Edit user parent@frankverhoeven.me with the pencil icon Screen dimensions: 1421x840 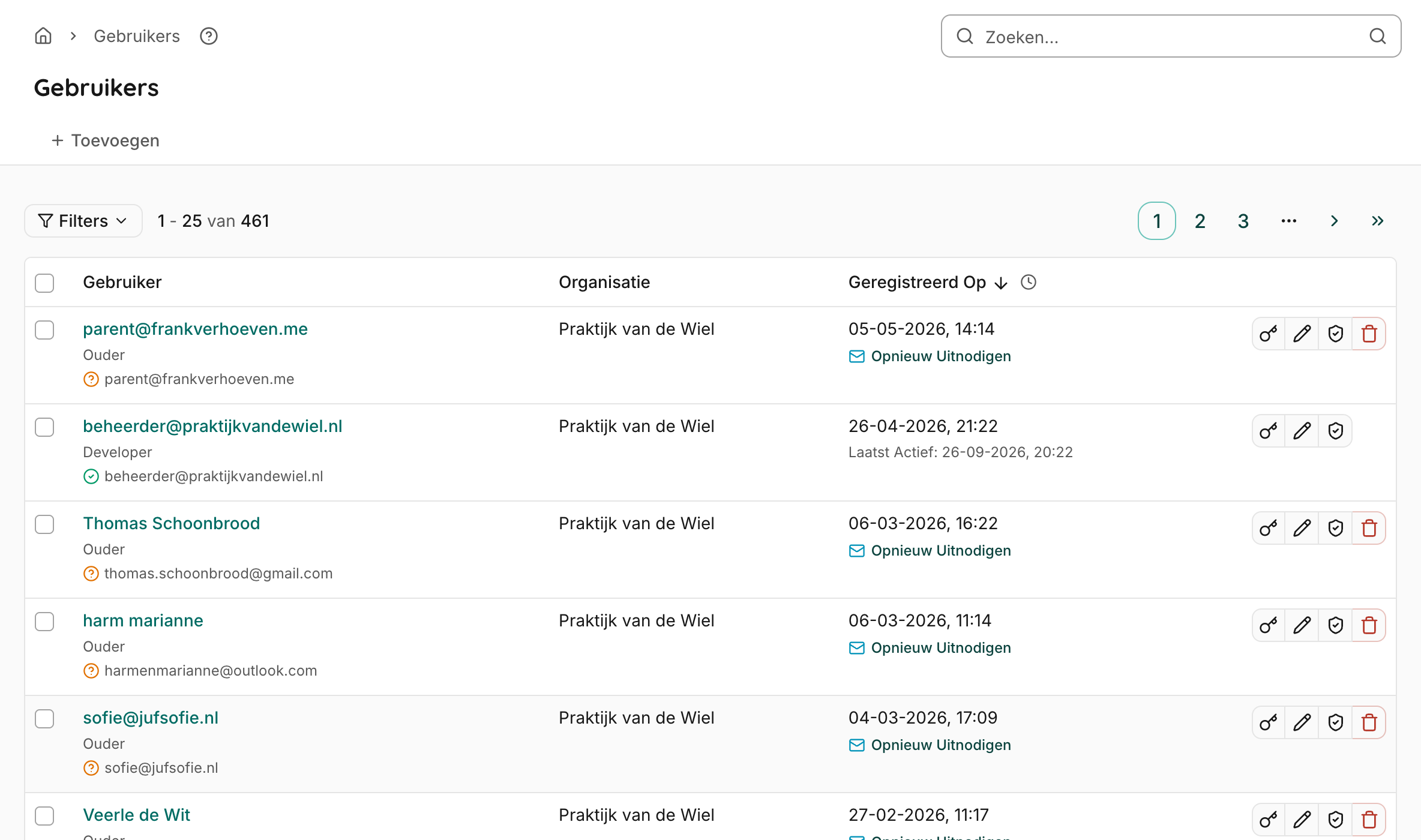click(1302, 334)
